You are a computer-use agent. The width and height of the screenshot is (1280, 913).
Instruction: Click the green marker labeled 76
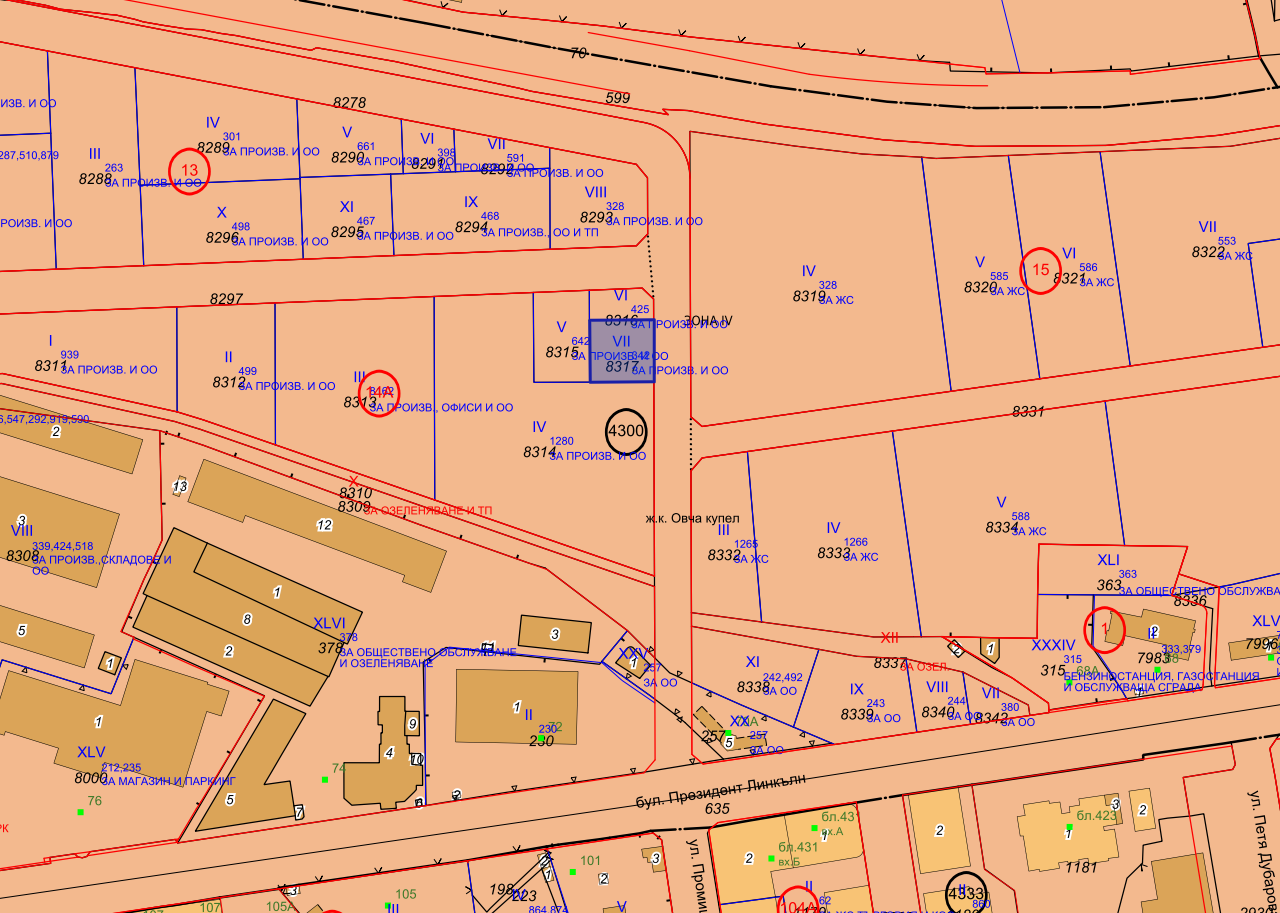(80, 812)
